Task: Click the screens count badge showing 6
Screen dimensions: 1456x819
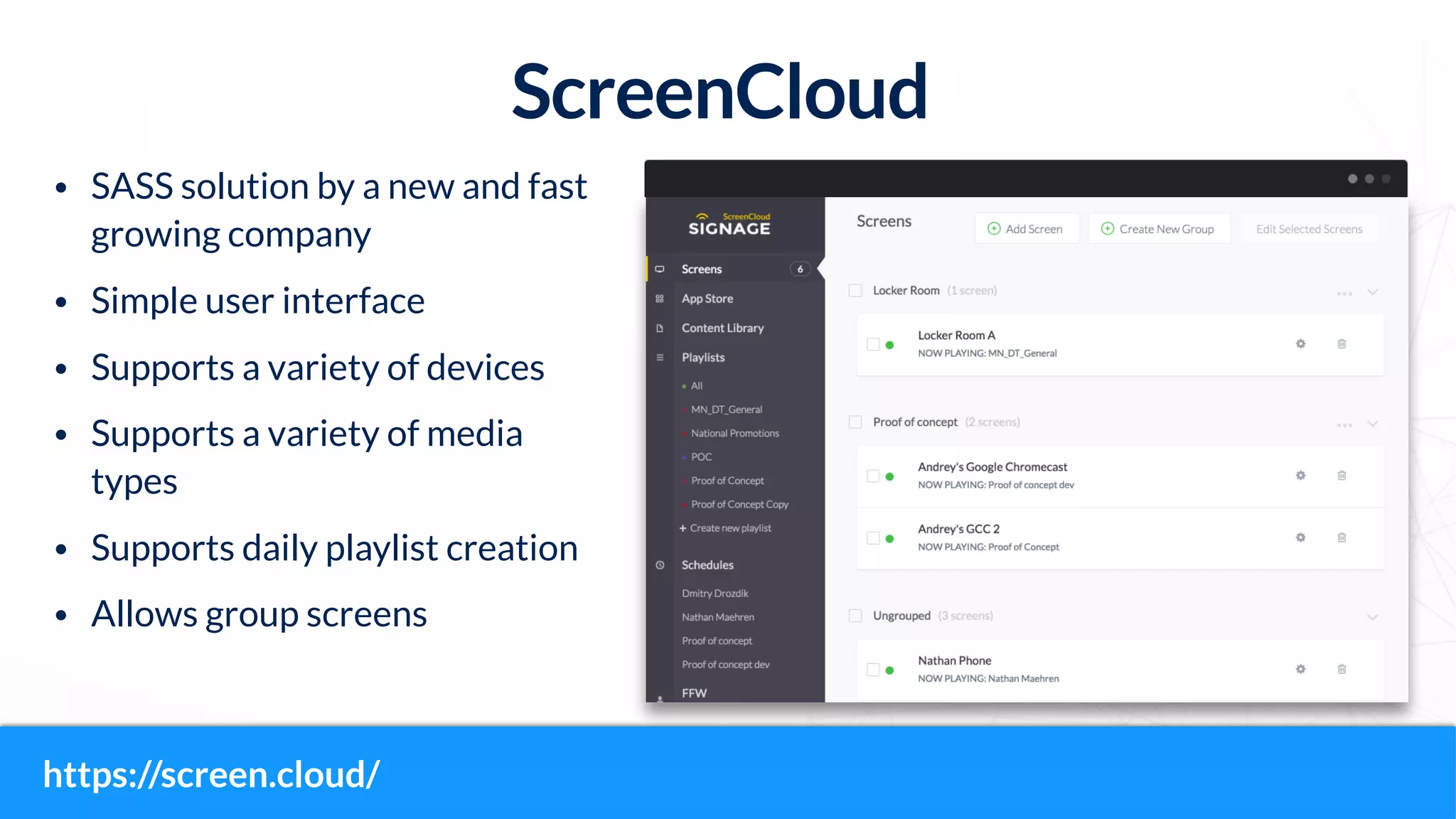Action: click(800, 269)
